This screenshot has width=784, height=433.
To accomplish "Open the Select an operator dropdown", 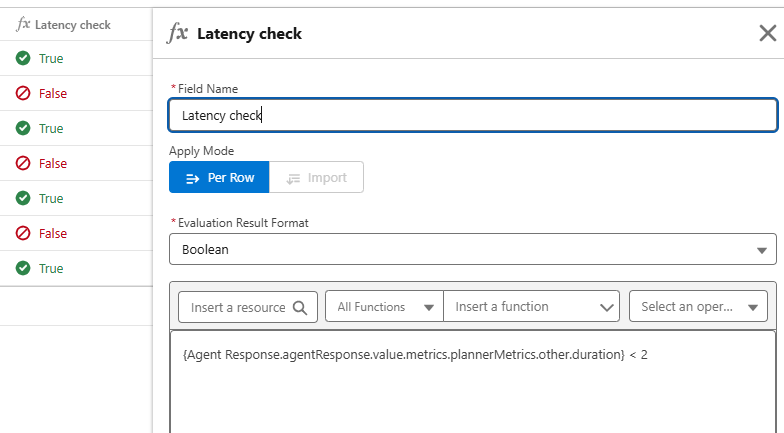I will [697, 307].
